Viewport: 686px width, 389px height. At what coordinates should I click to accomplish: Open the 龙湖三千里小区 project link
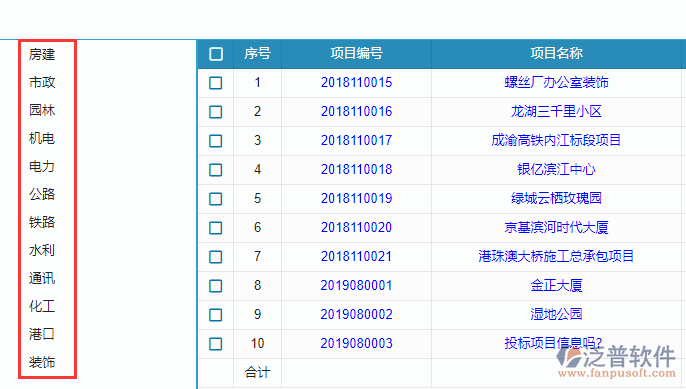[556, 111]
